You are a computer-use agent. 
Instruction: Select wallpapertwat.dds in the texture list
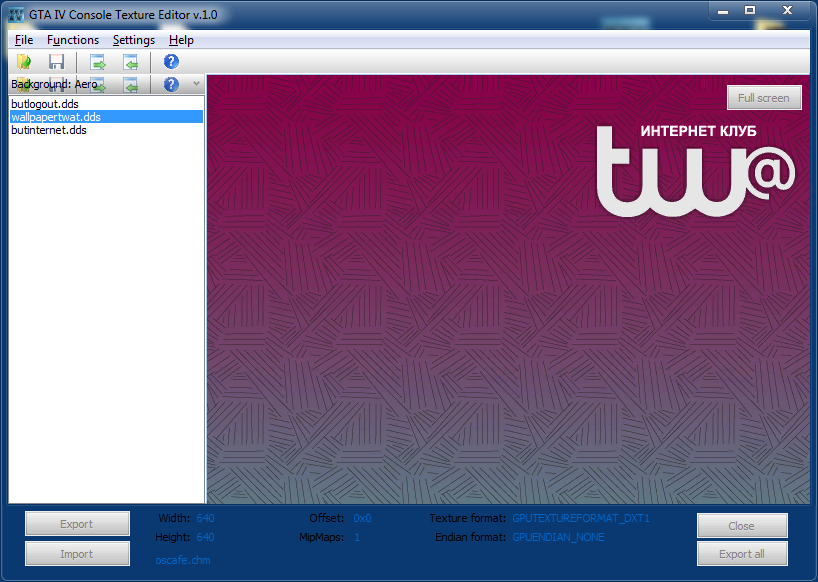click(55, 117)
